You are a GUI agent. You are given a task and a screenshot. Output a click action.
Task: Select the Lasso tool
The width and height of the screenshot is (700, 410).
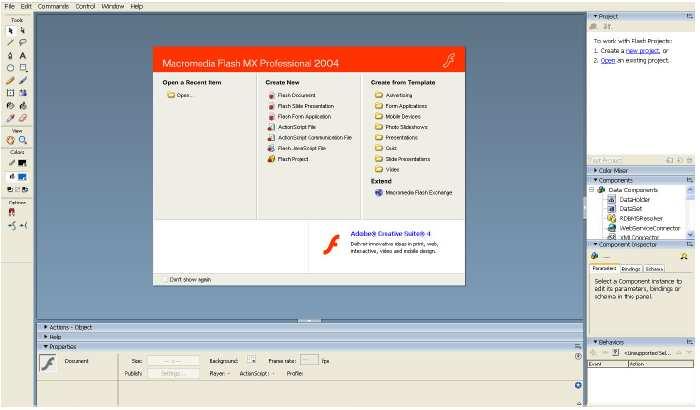[x=23, y=42]
